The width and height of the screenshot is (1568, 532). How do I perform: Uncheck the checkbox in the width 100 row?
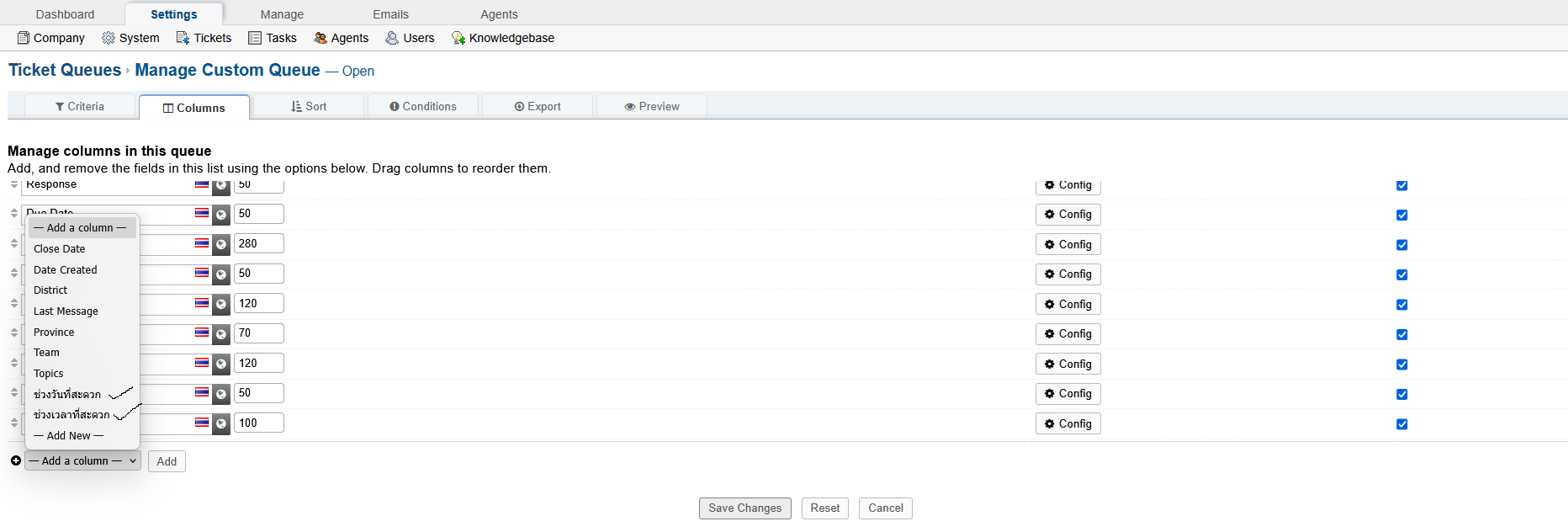point(1401,424)
